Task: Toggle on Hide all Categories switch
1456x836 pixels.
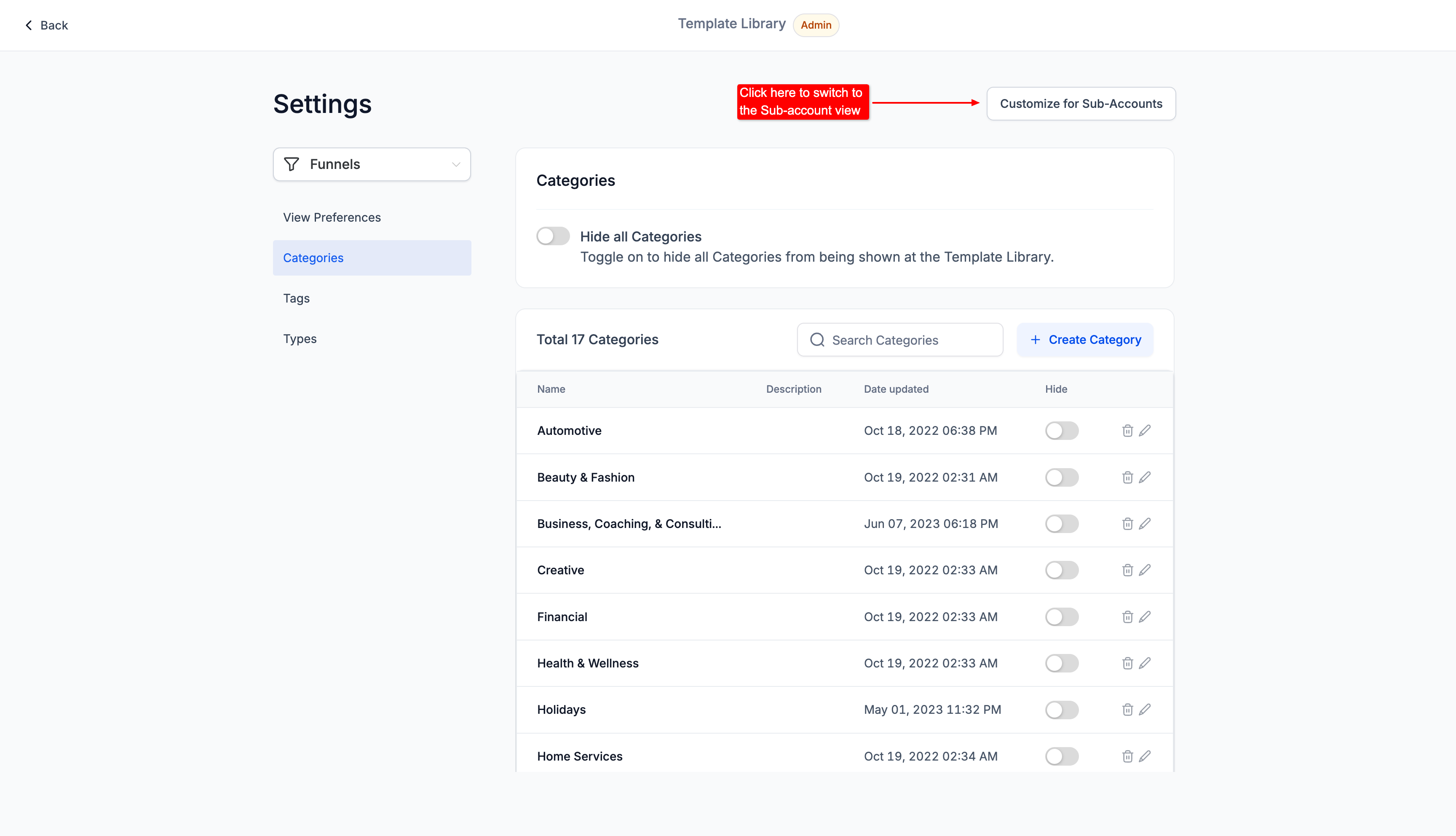Action: (553, 236)
